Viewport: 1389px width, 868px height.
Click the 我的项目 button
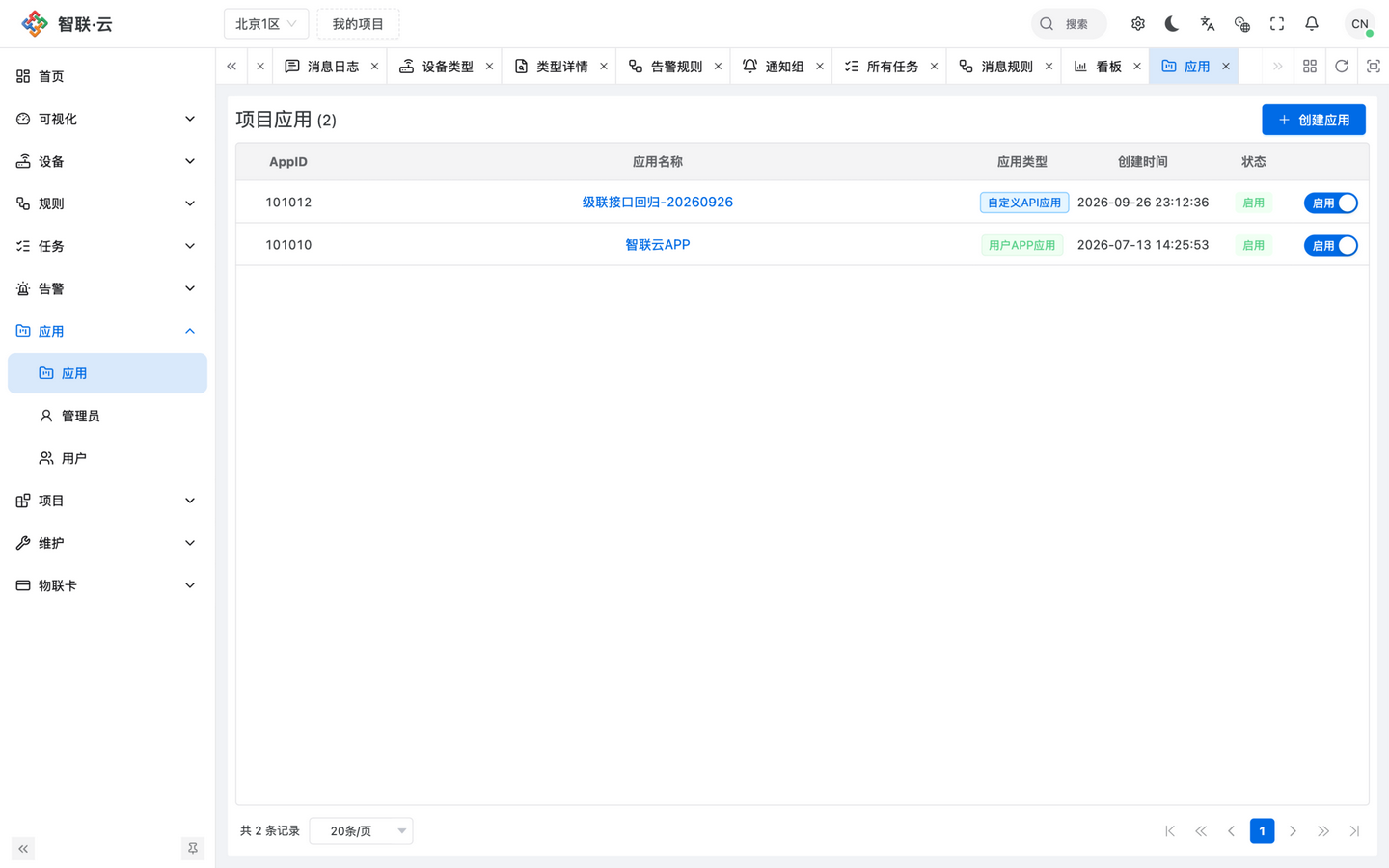tap(358, 24)
